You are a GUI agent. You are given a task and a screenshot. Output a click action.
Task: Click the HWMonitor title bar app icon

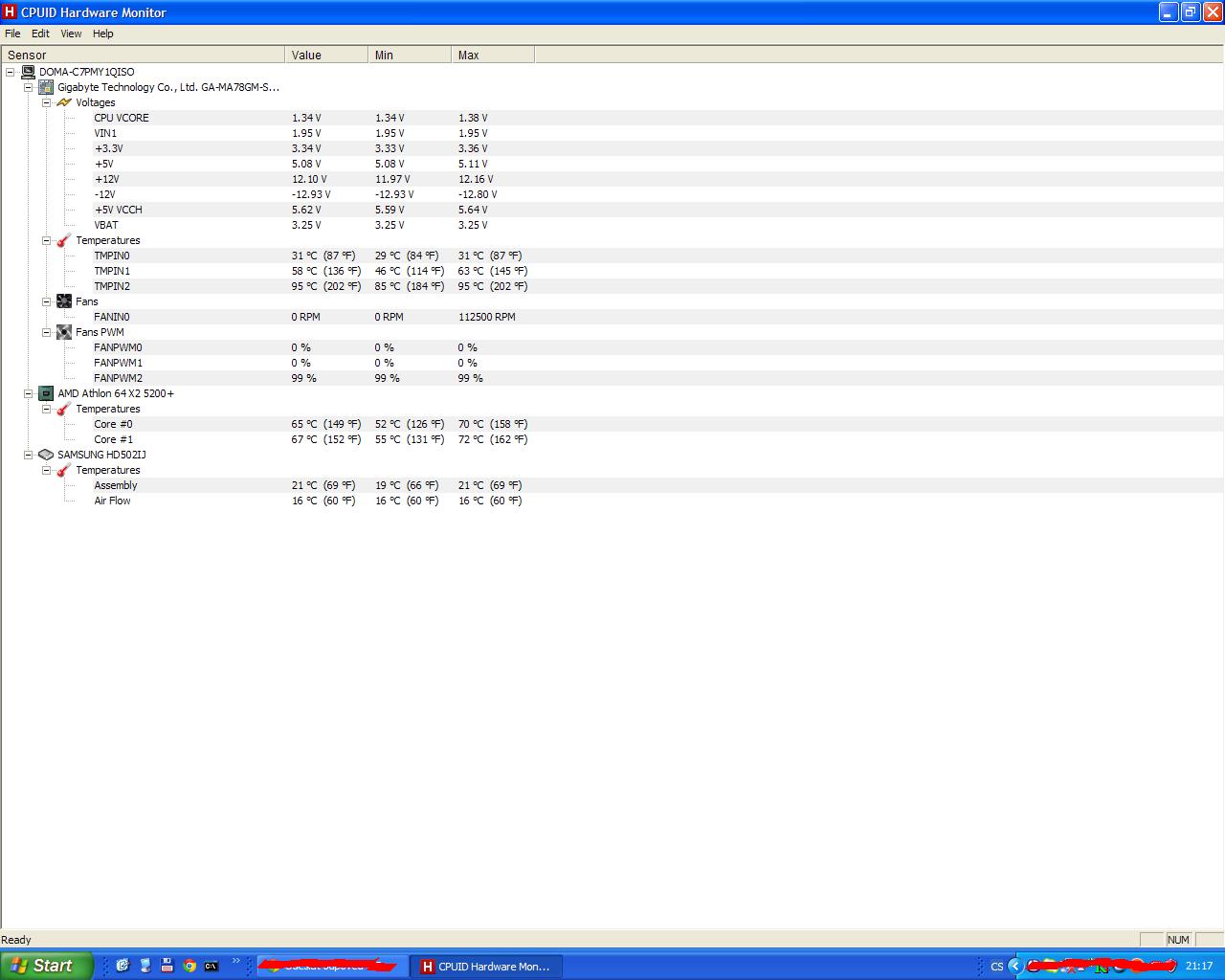[x=10, y=11]
